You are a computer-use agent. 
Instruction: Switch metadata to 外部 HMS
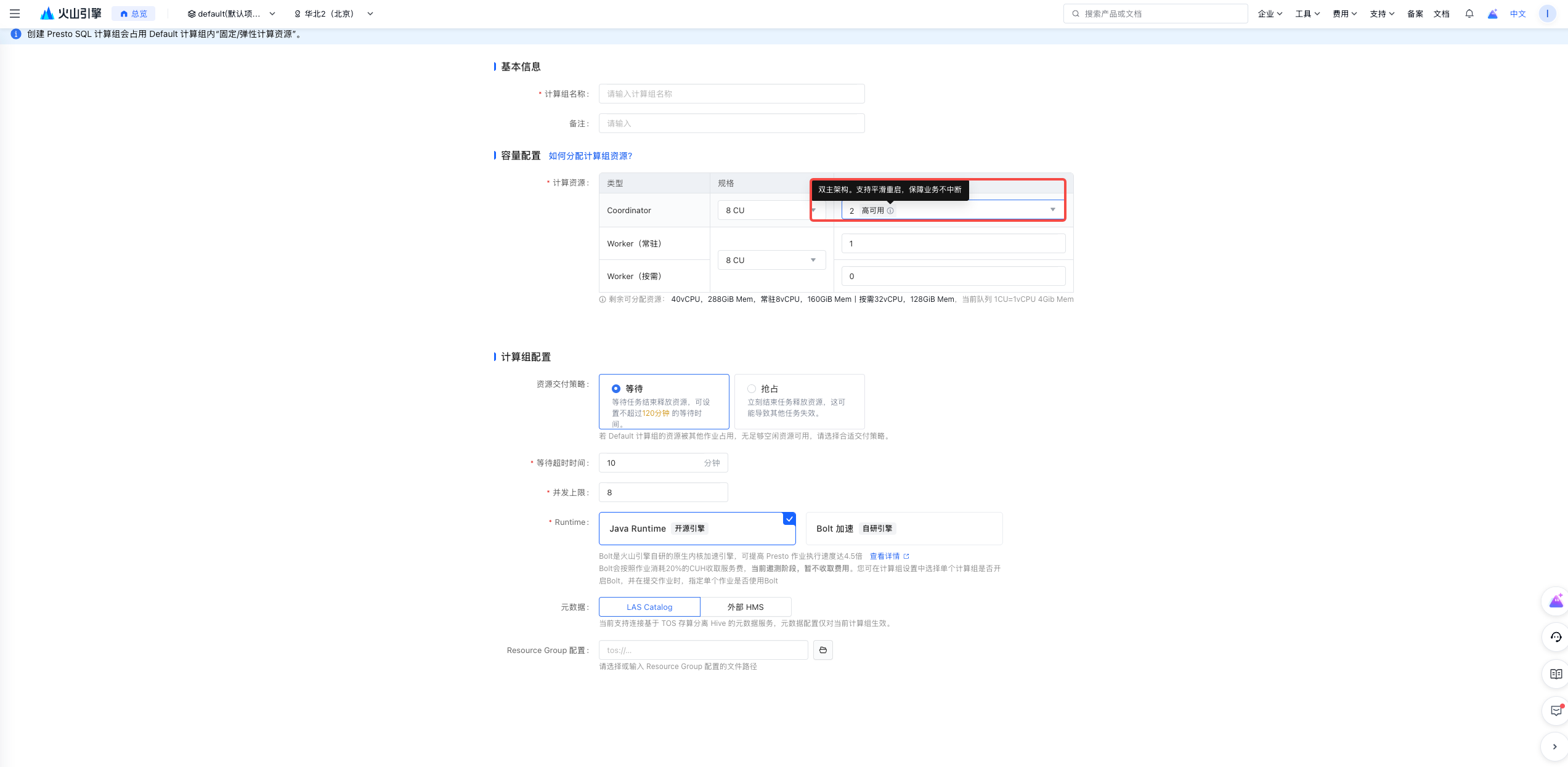click(x=745, y=607)
